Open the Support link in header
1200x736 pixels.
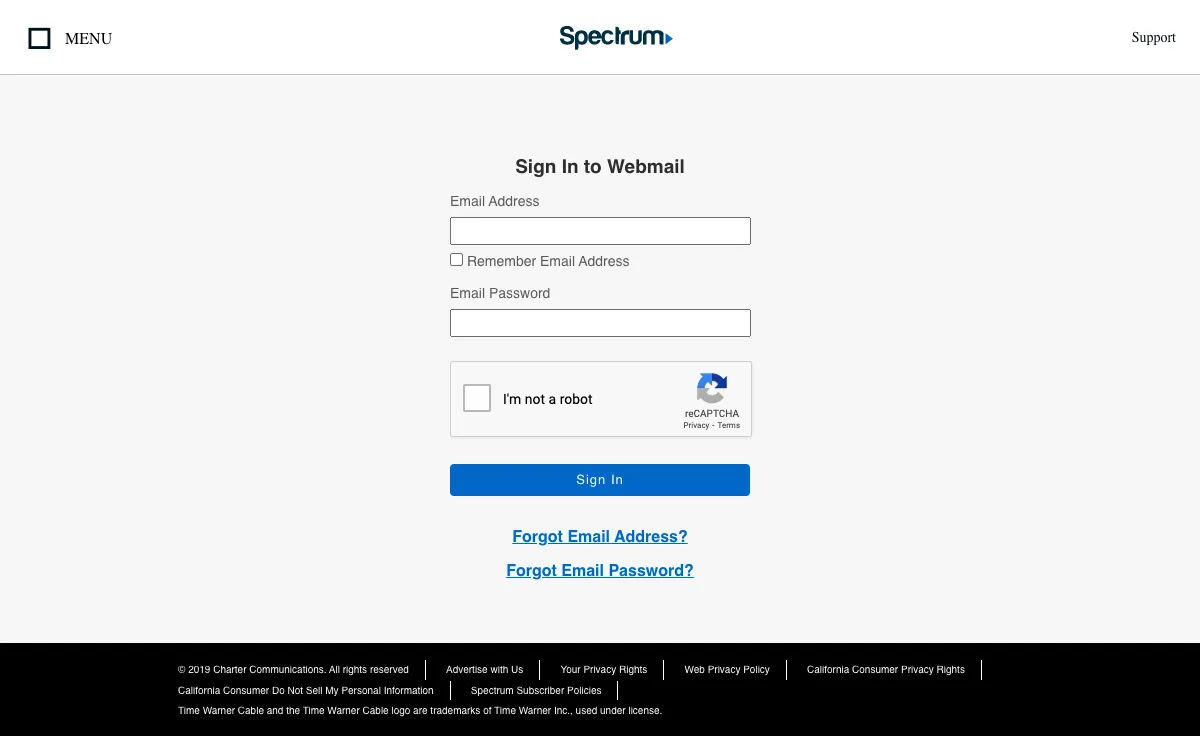[x=1153, y=38]
